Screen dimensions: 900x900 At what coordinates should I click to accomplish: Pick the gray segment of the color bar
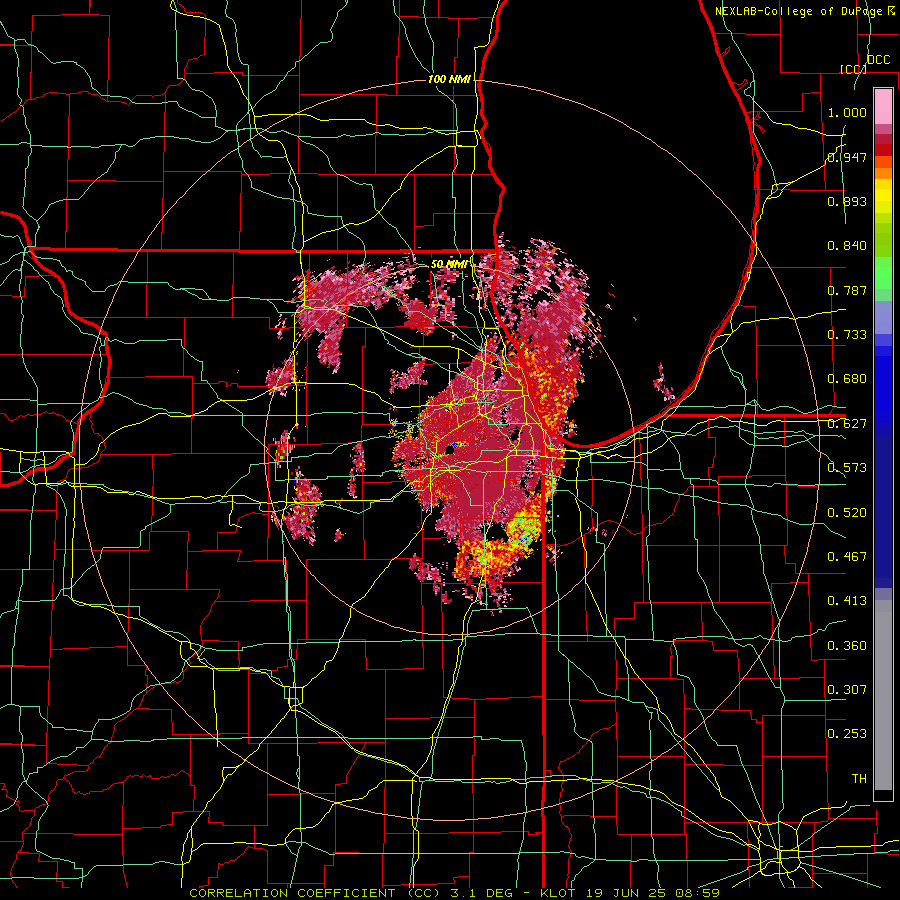883,695
